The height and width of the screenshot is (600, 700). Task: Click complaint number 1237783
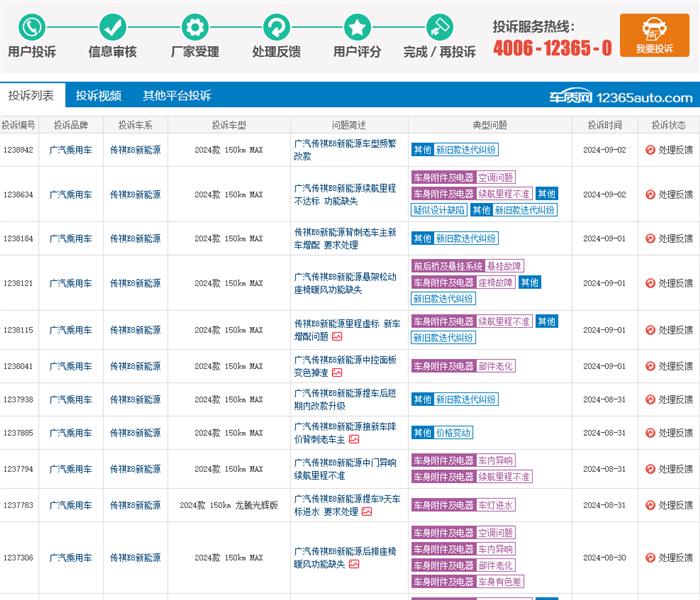18,505
